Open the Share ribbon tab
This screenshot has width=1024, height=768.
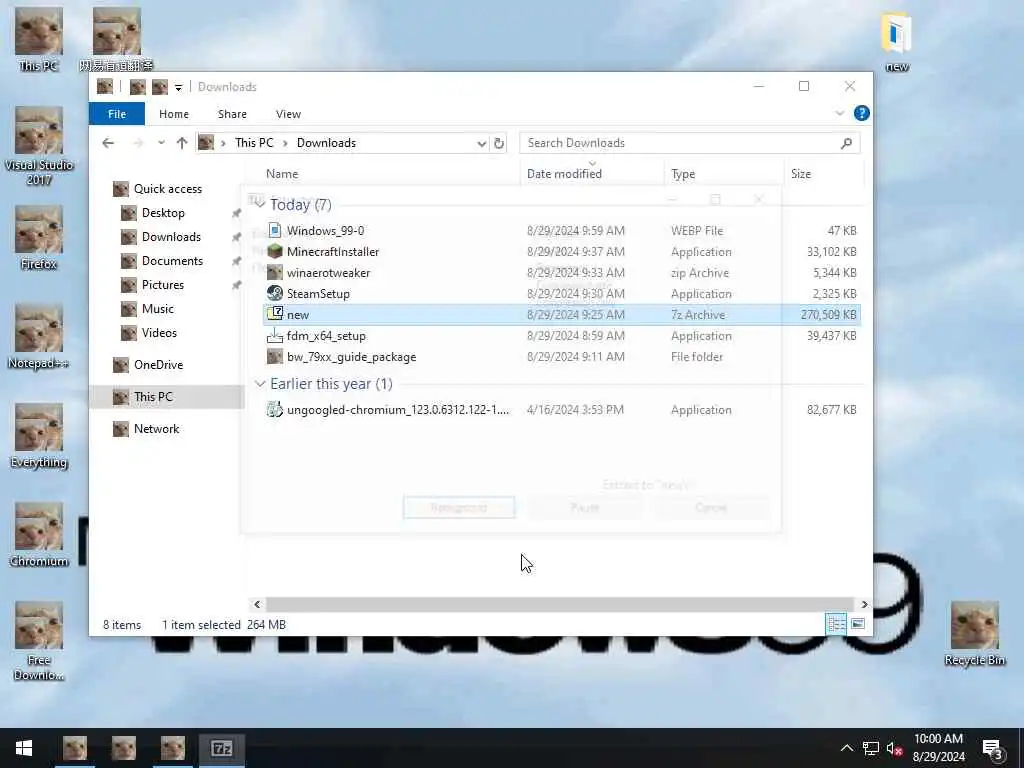coord(232,114)
